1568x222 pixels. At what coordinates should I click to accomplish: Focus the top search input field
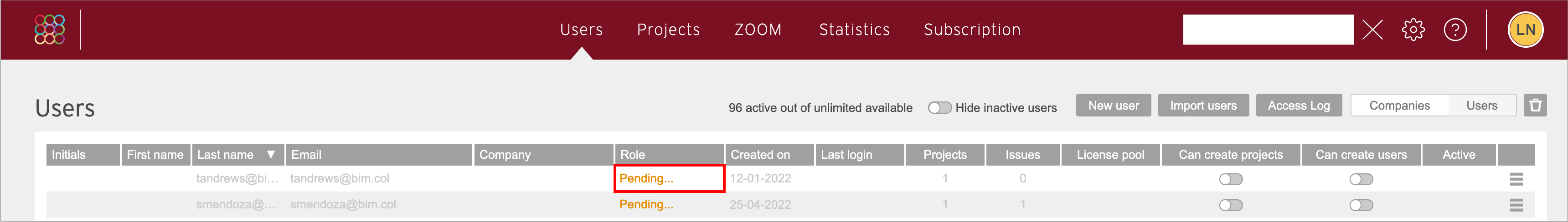[1267, 30]
